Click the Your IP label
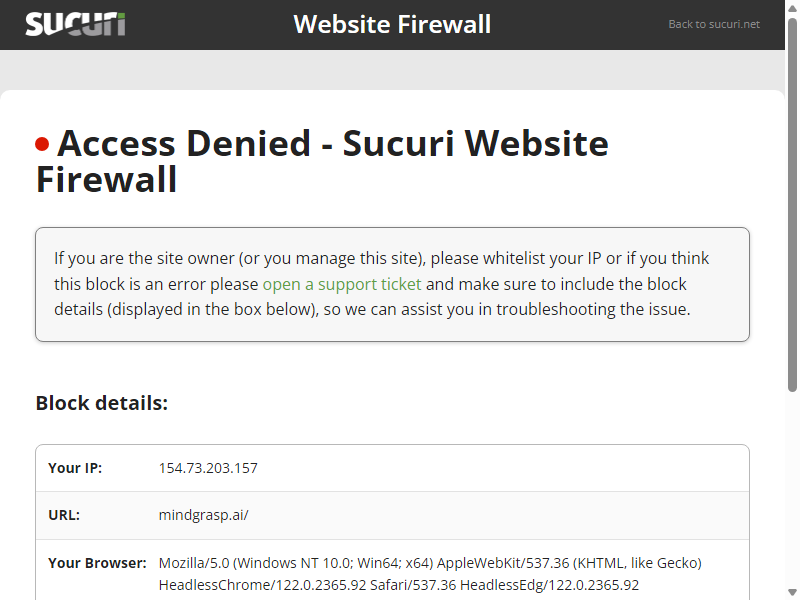The width and height of the screenshot is (800, 600). [x=75, y=468]
